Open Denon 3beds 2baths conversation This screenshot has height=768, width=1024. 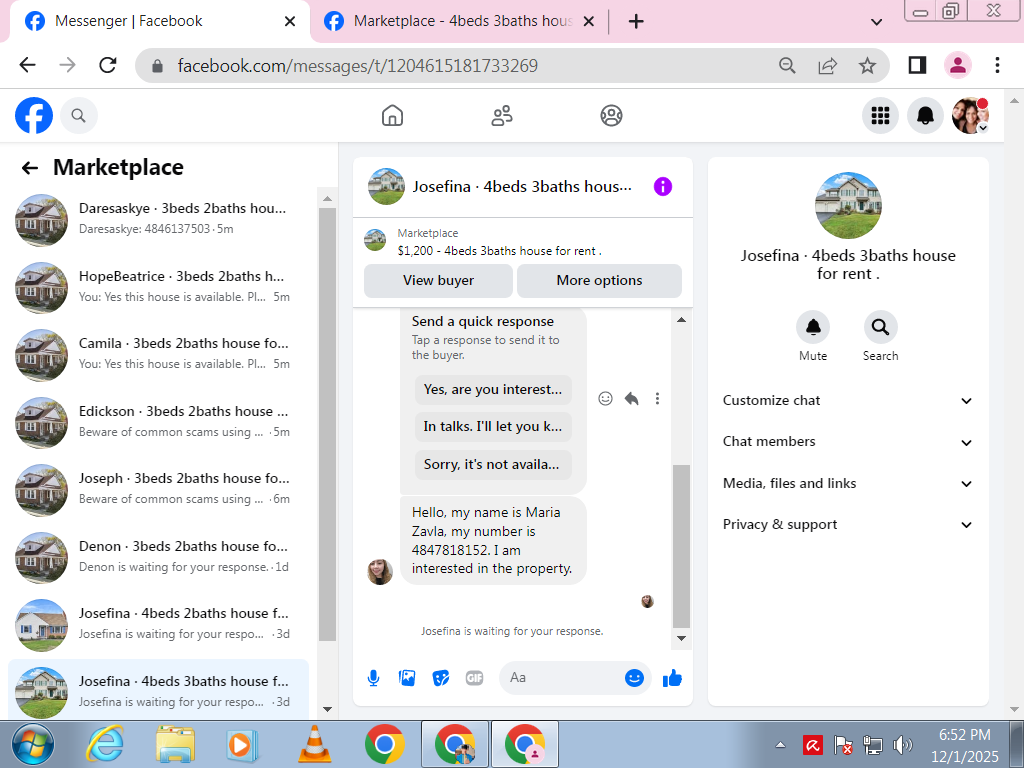[x=158, y=558]
